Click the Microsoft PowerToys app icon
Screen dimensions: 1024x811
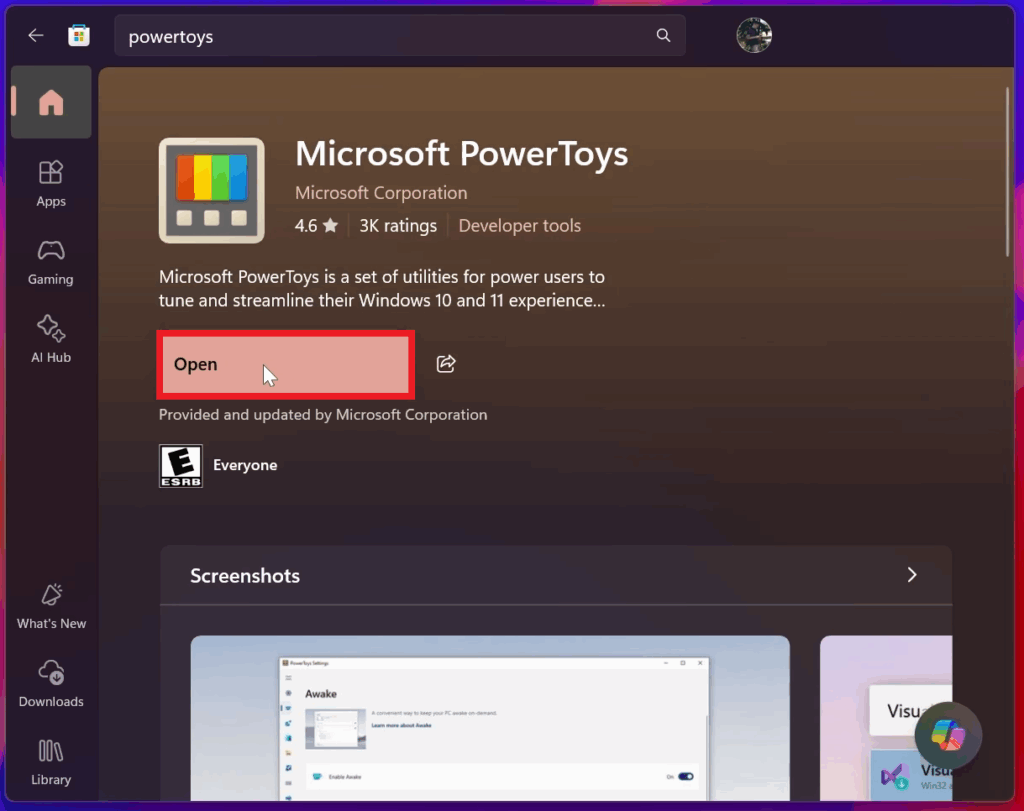point(212,191)
